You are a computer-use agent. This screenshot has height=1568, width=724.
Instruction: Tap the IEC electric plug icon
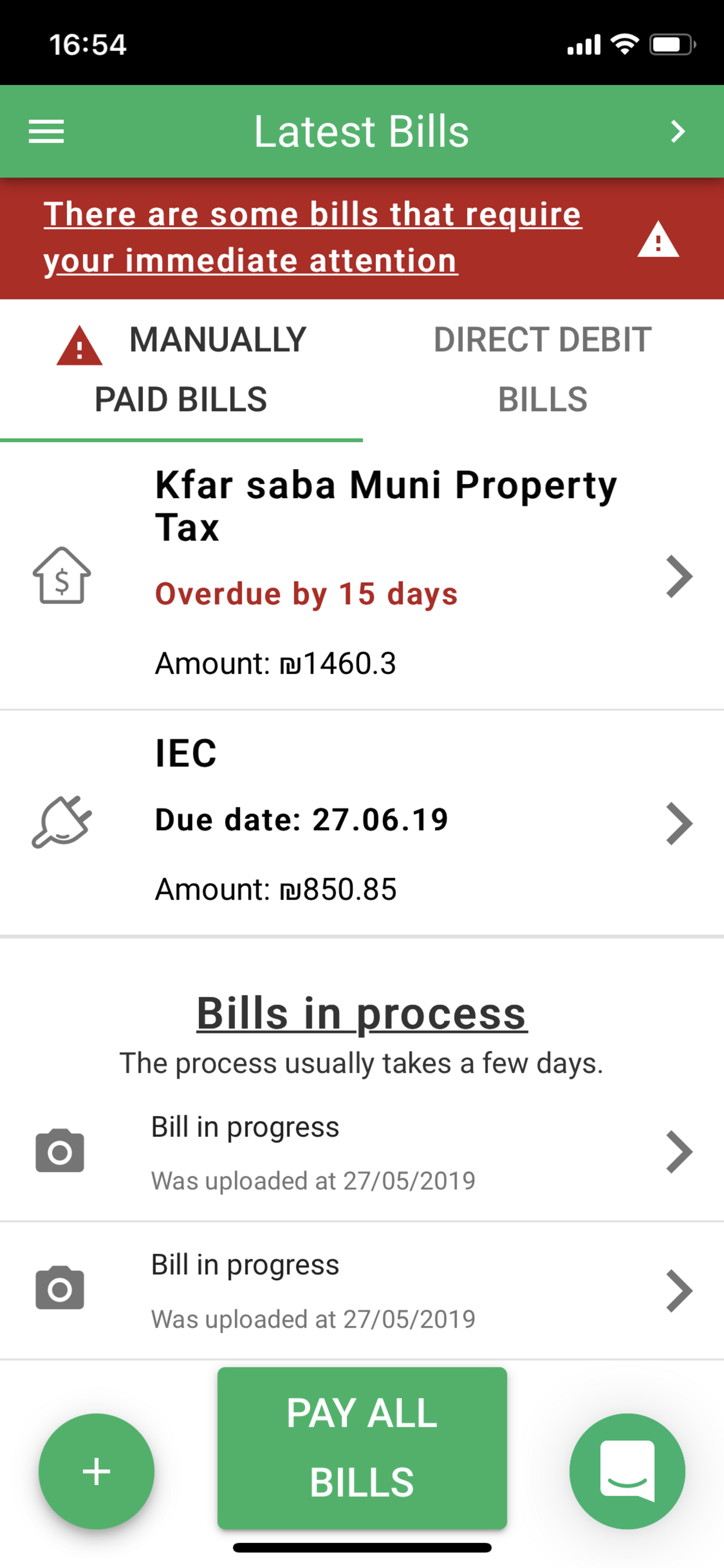[x=61, y=822]
